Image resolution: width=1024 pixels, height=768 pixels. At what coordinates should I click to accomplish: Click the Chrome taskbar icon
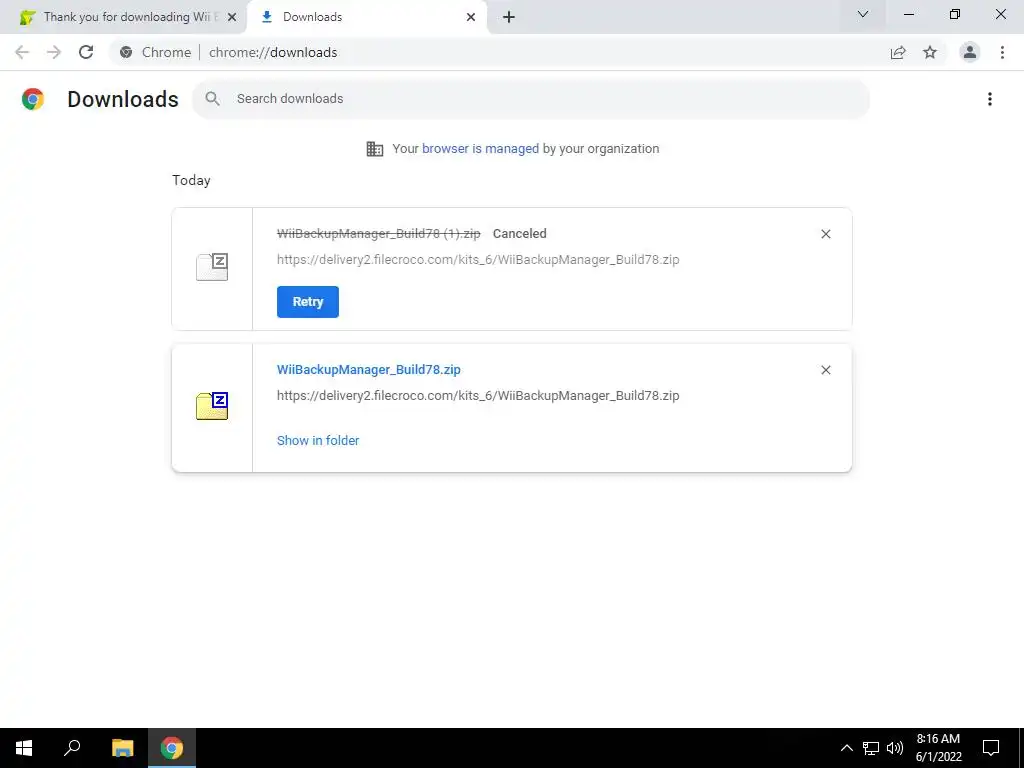172,748
